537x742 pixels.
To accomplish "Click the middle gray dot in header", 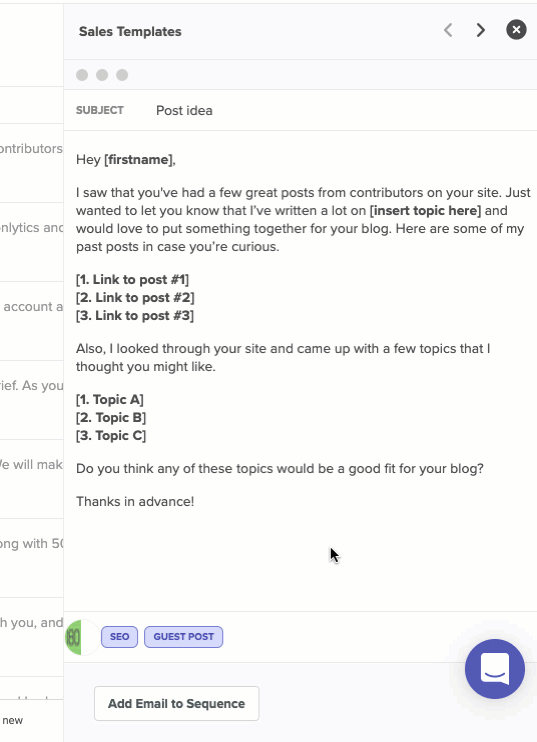I will 102,75.
